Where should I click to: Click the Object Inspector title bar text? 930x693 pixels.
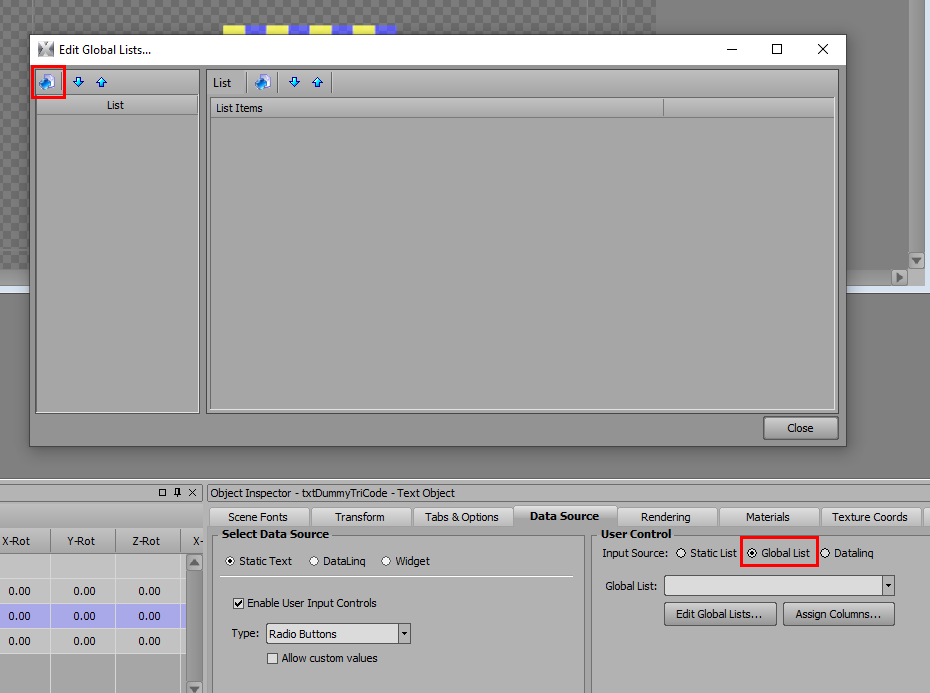pos(333,493)
